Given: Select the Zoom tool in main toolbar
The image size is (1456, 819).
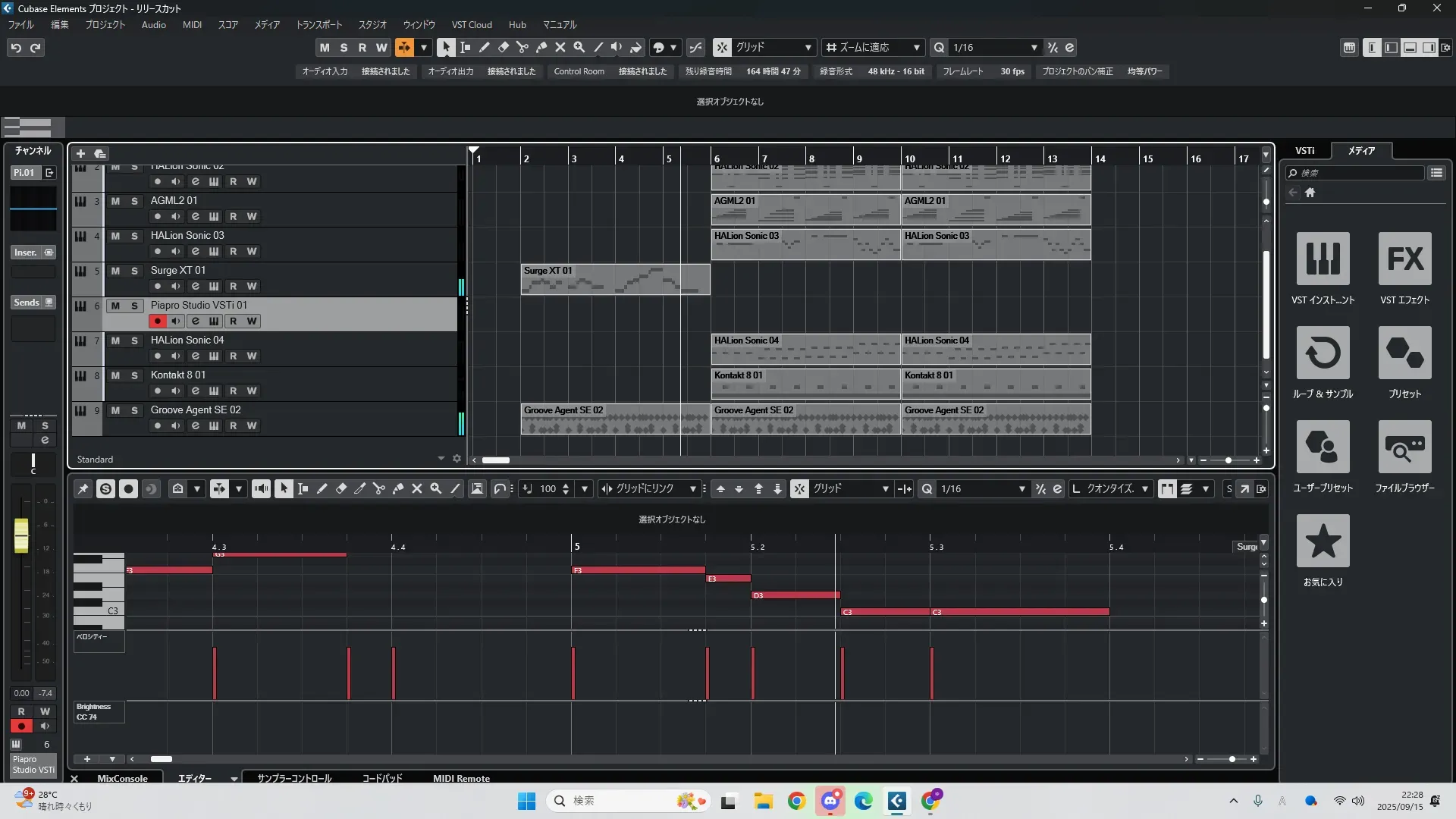Looking at the screenshot, I should pyautogui.click(x=579, y=47).
